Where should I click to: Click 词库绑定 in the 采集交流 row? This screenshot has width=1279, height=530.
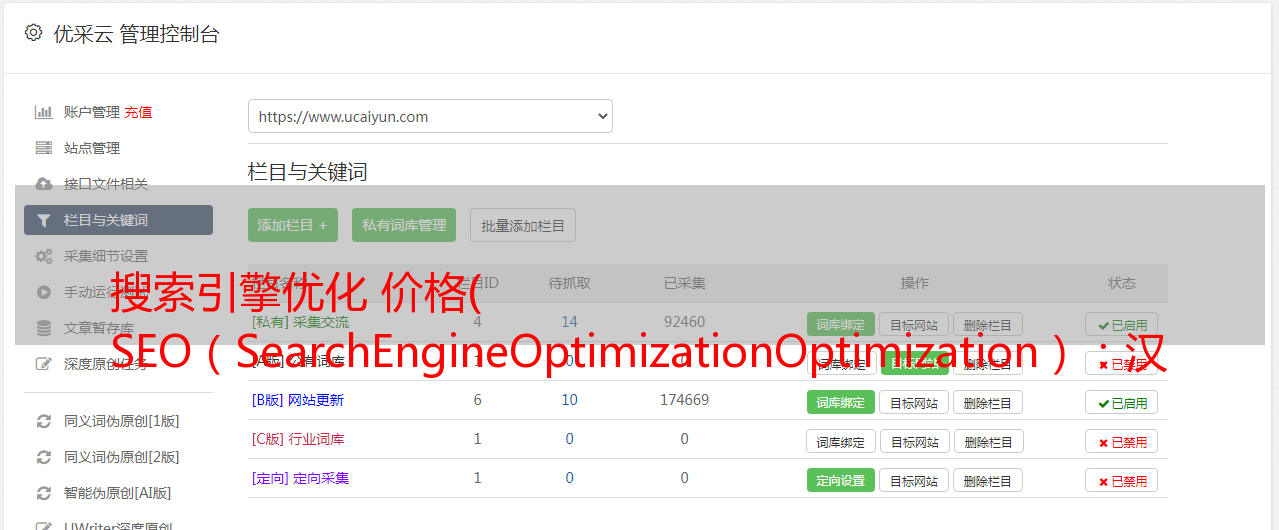841,324
